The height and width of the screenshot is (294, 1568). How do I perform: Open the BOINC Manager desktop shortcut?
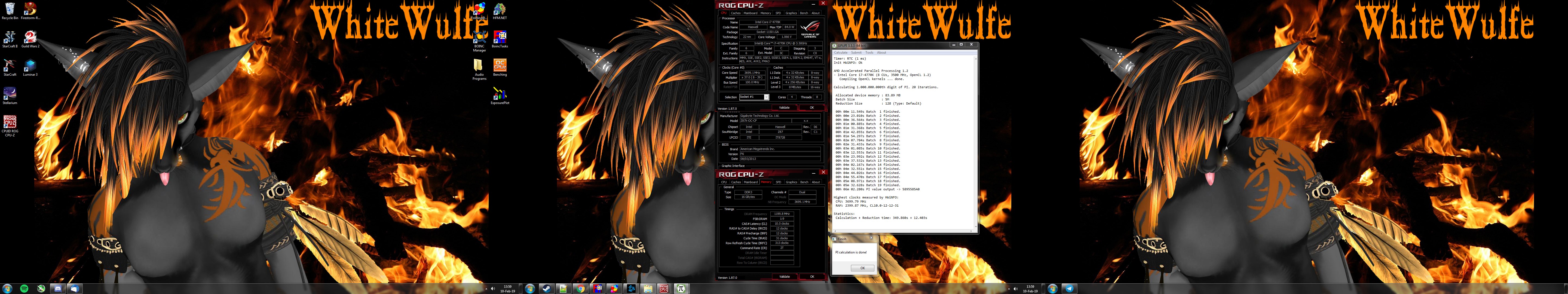point(480,41)
